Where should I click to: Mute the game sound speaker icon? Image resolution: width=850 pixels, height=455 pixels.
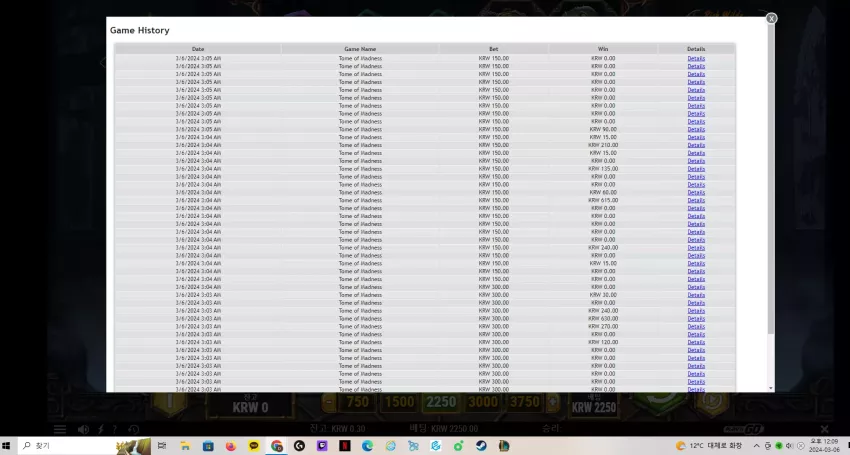point(83,429)
